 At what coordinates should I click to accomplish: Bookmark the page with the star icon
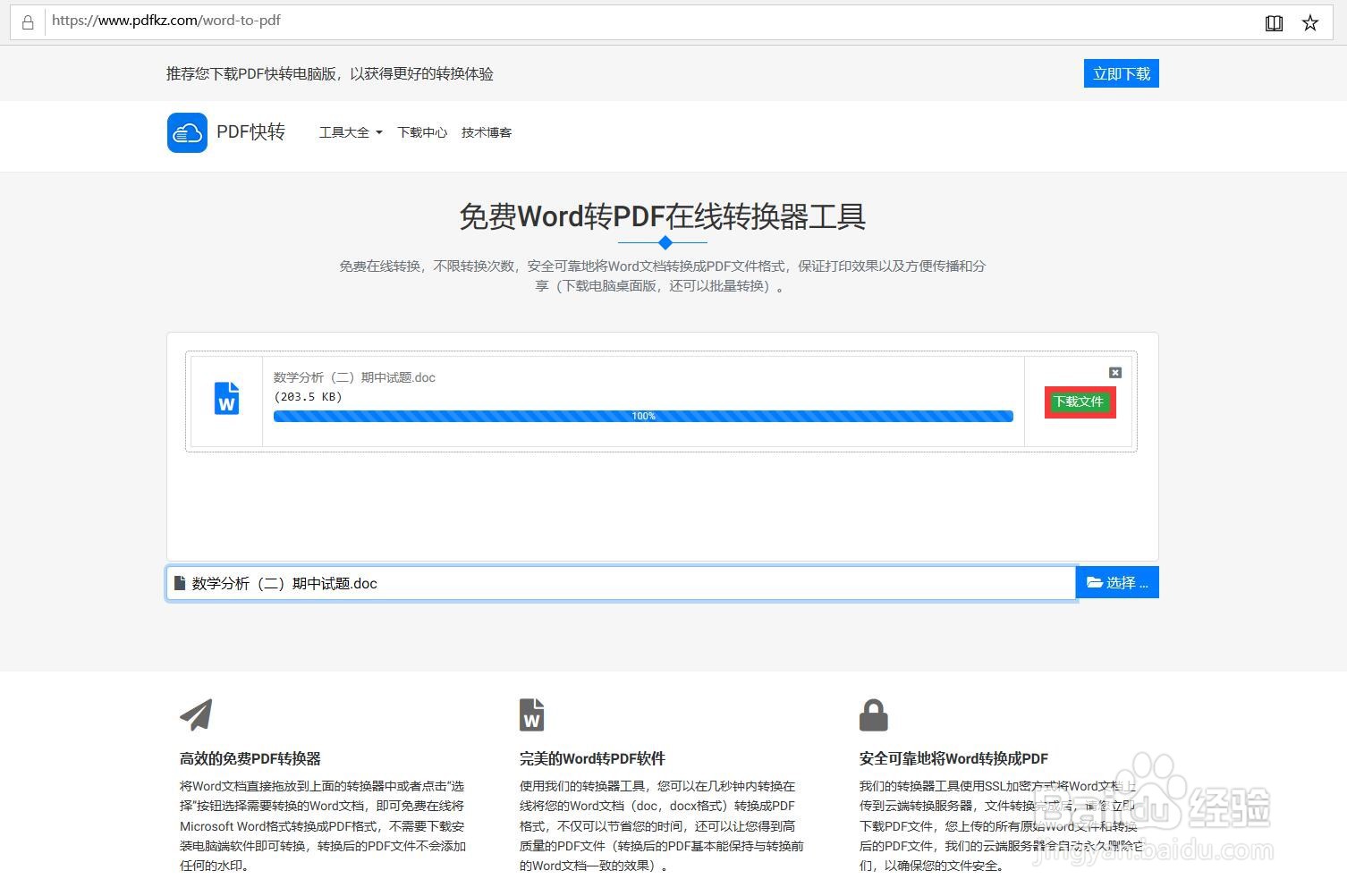1310,23
